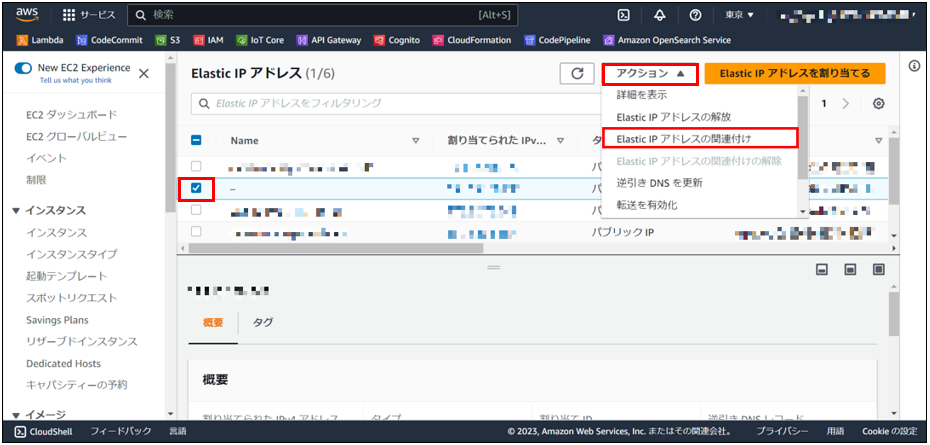The image size is (930, 445).
Task: Toggle New EC2 Experience switch
Action: [23, 68]
